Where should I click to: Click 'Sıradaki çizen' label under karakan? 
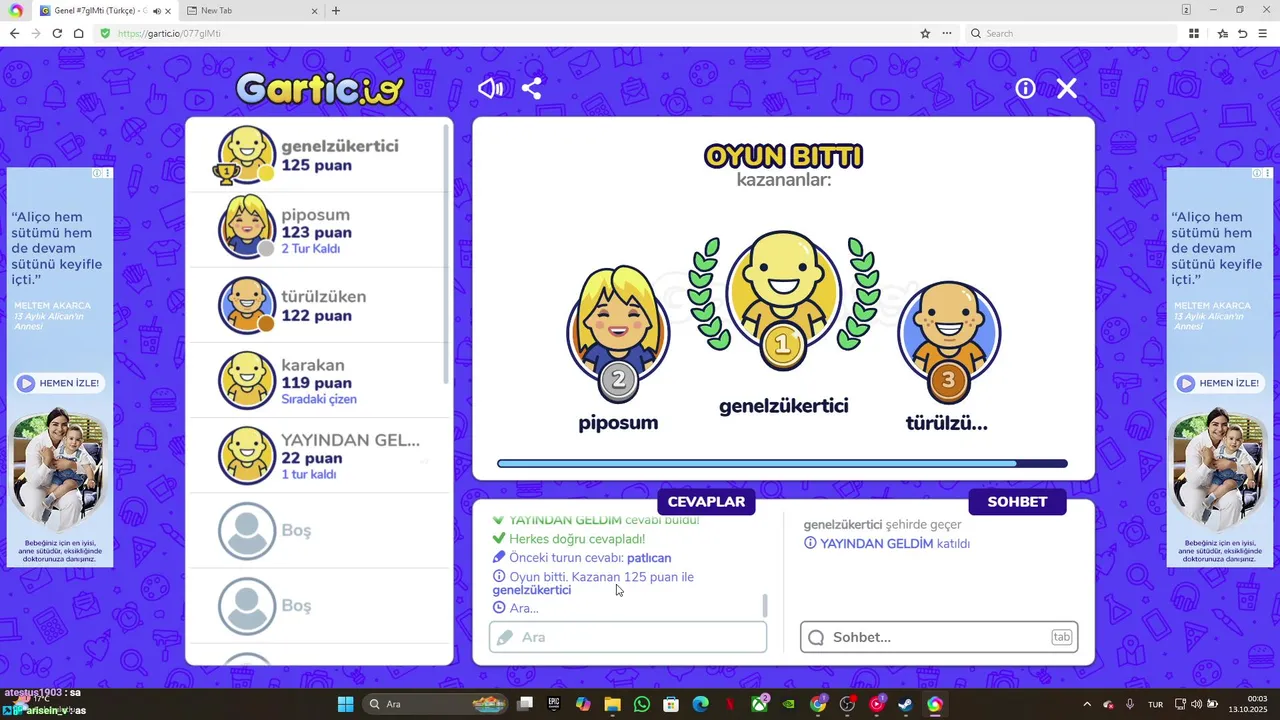(x=319, y=399)
